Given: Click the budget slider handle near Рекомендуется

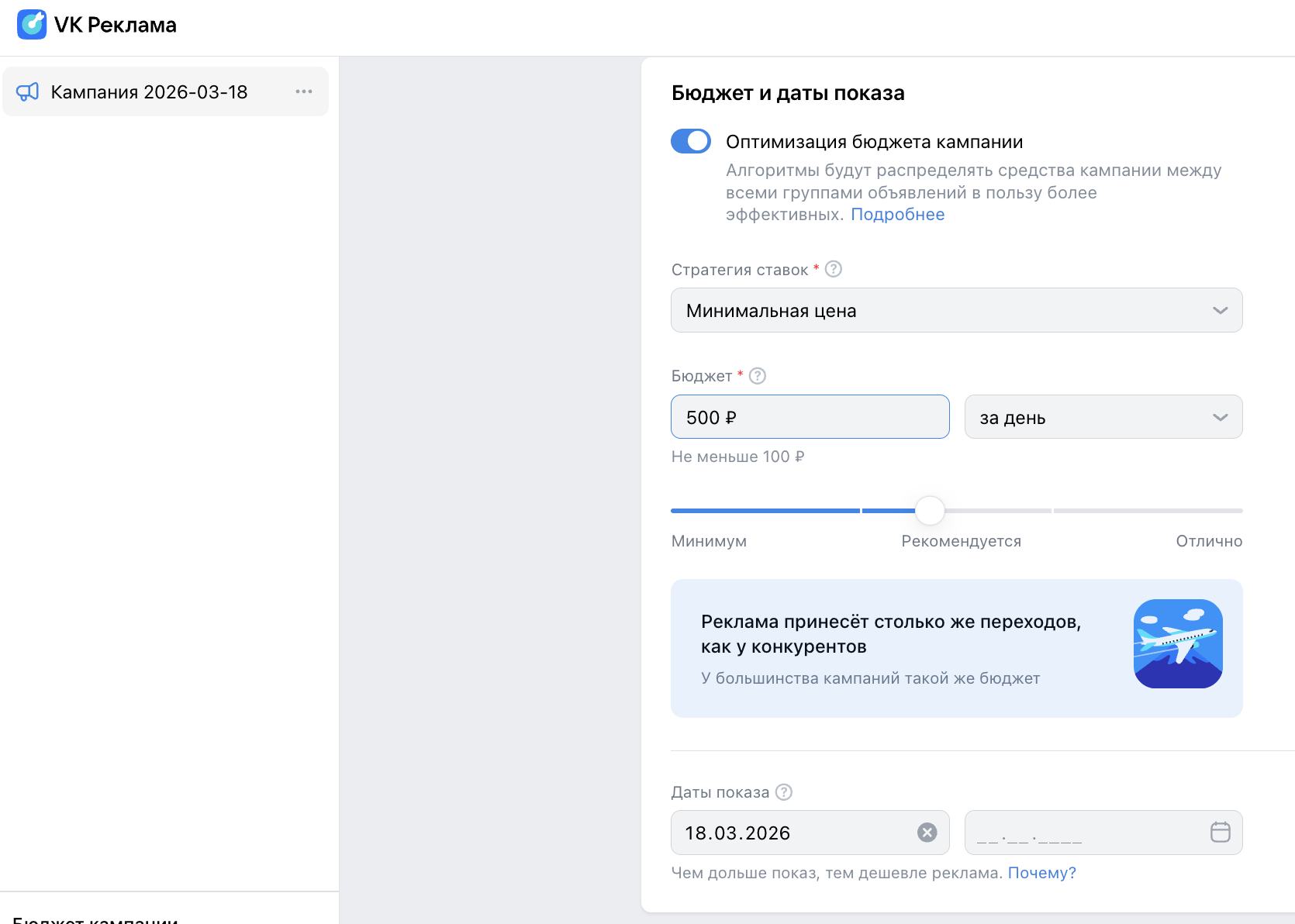Looking at the screenshot, I should click(930, 511).
